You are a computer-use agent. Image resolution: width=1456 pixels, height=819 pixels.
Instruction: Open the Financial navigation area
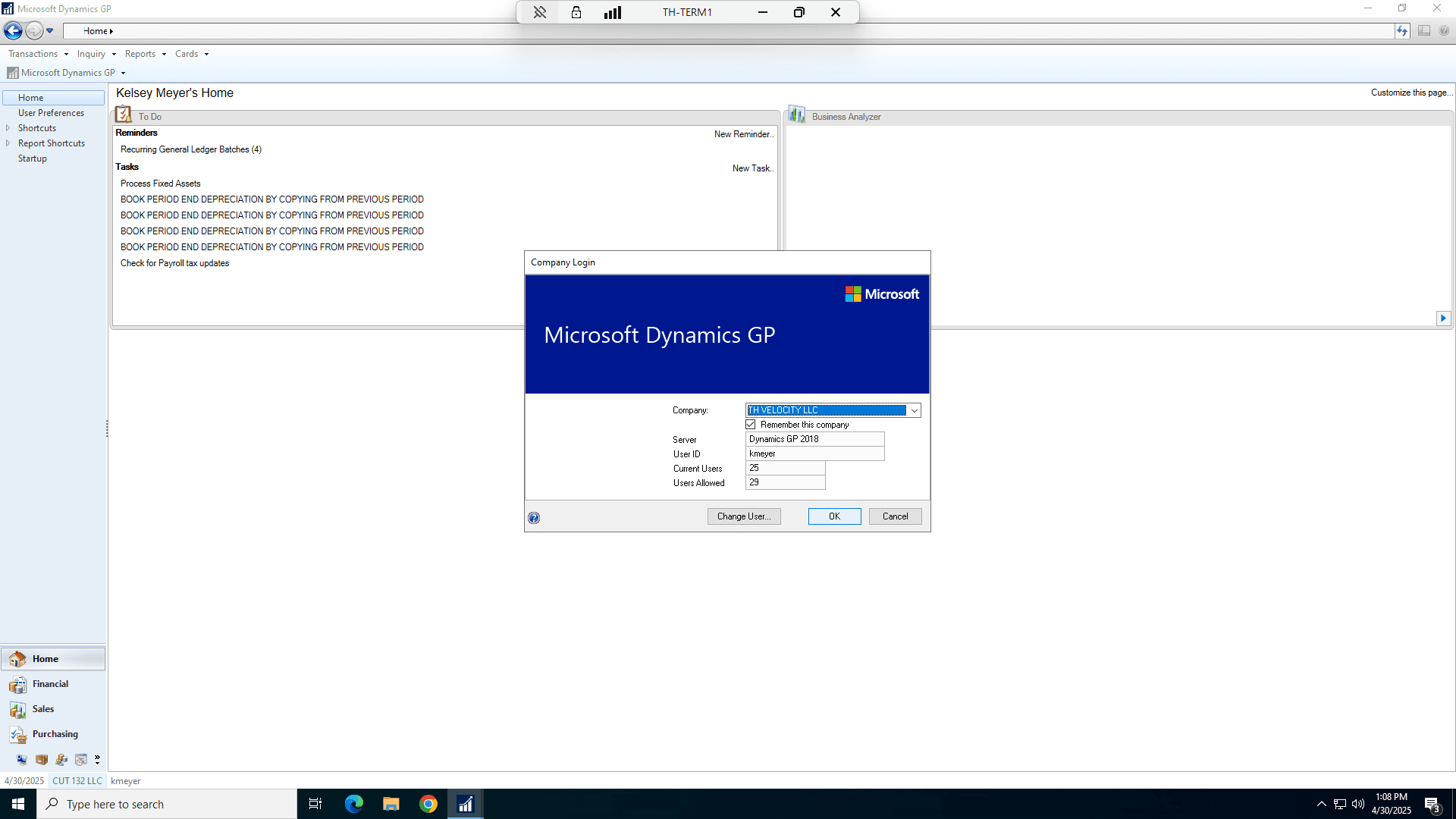(53, 684)
